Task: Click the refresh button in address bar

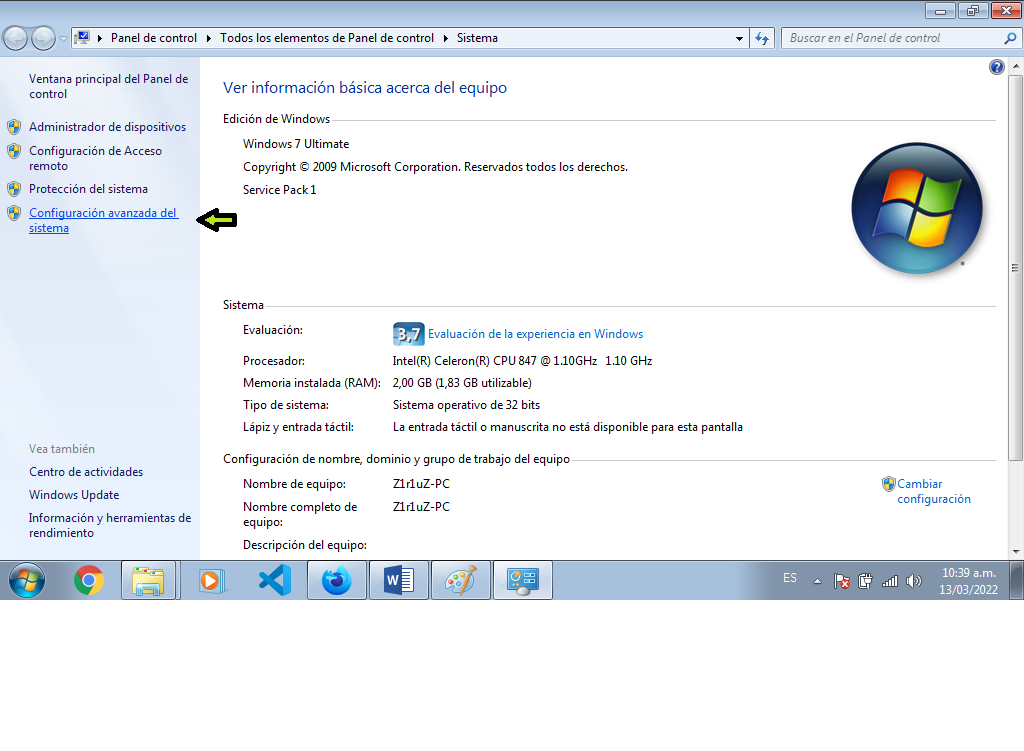Action: 762,39
